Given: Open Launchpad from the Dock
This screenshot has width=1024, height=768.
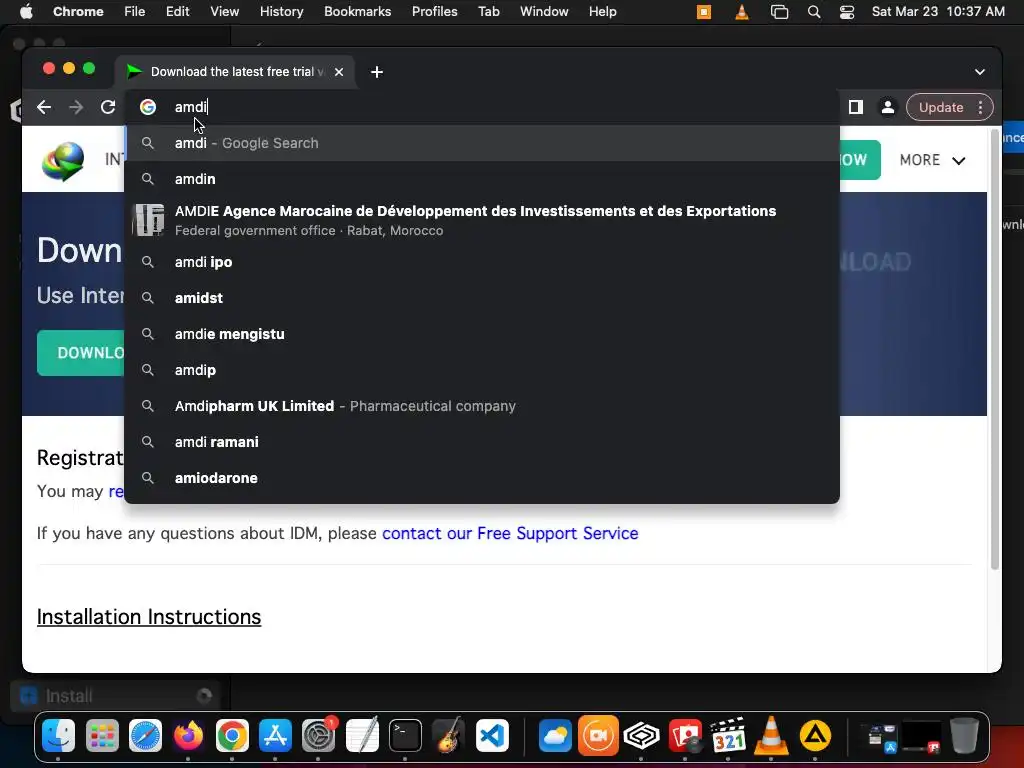Looking at the screenshot, I should click(103, 737).
